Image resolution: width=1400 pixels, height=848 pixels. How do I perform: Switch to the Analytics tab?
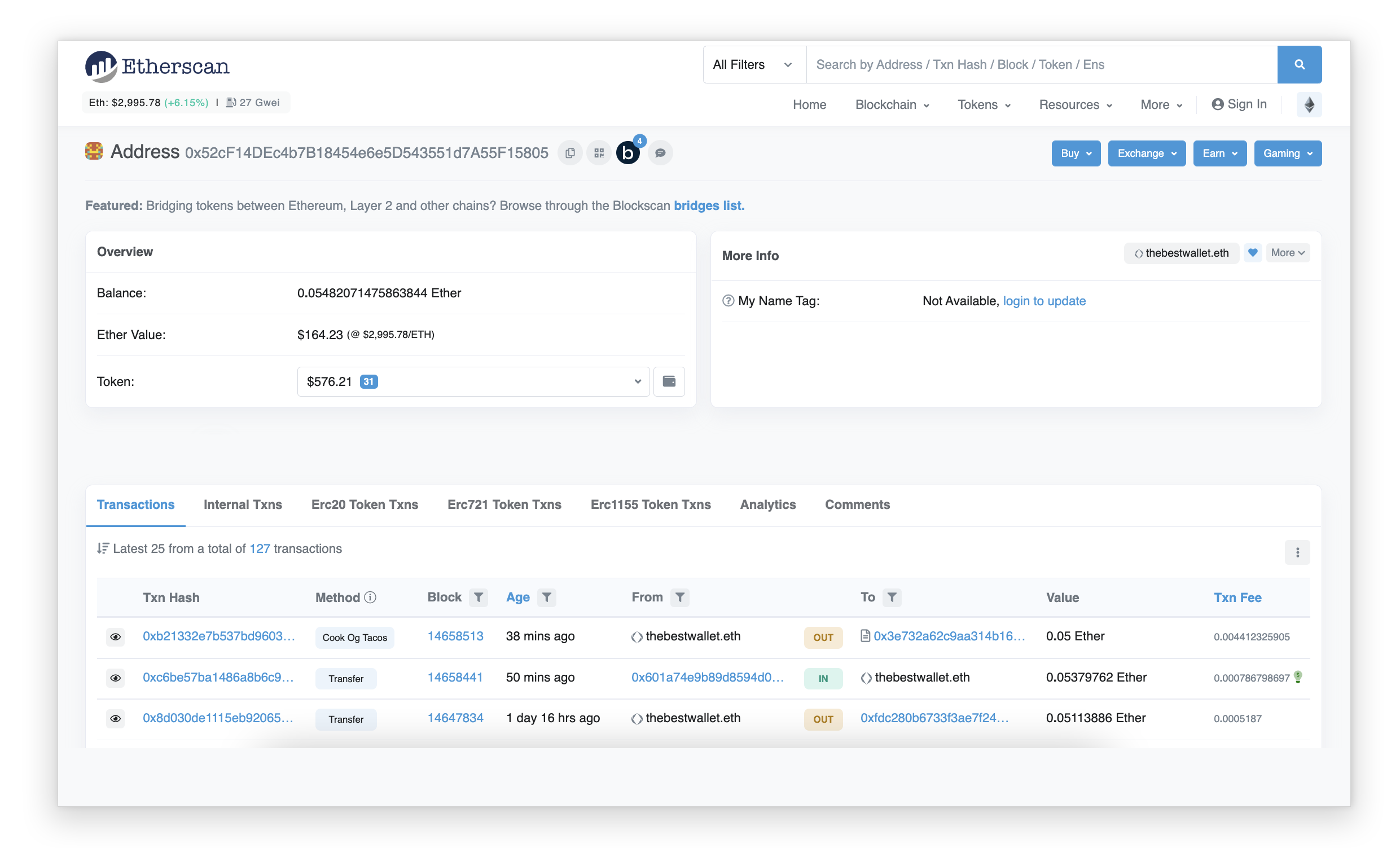tap(767, 504)
